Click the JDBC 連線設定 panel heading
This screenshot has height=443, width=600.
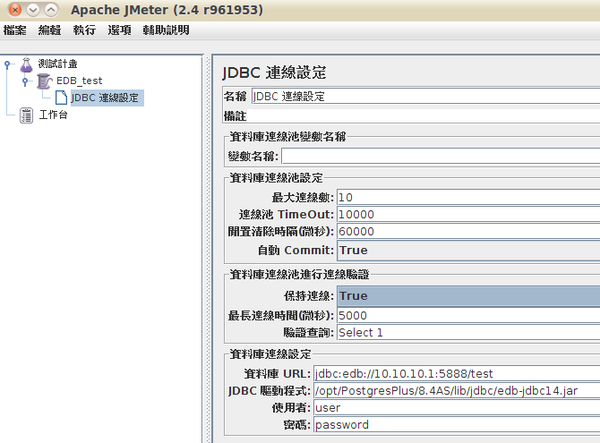click(274, 72)
